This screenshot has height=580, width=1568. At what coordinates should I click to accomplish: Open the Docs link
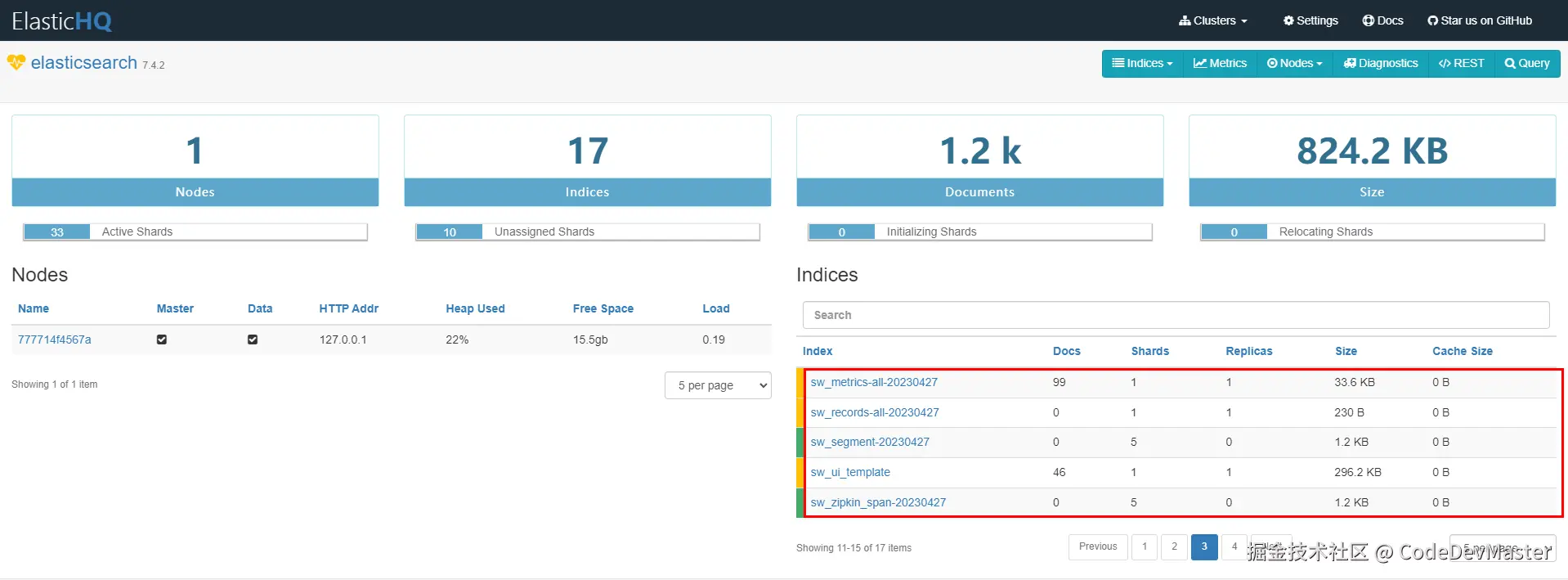(x=1382, y=20)
